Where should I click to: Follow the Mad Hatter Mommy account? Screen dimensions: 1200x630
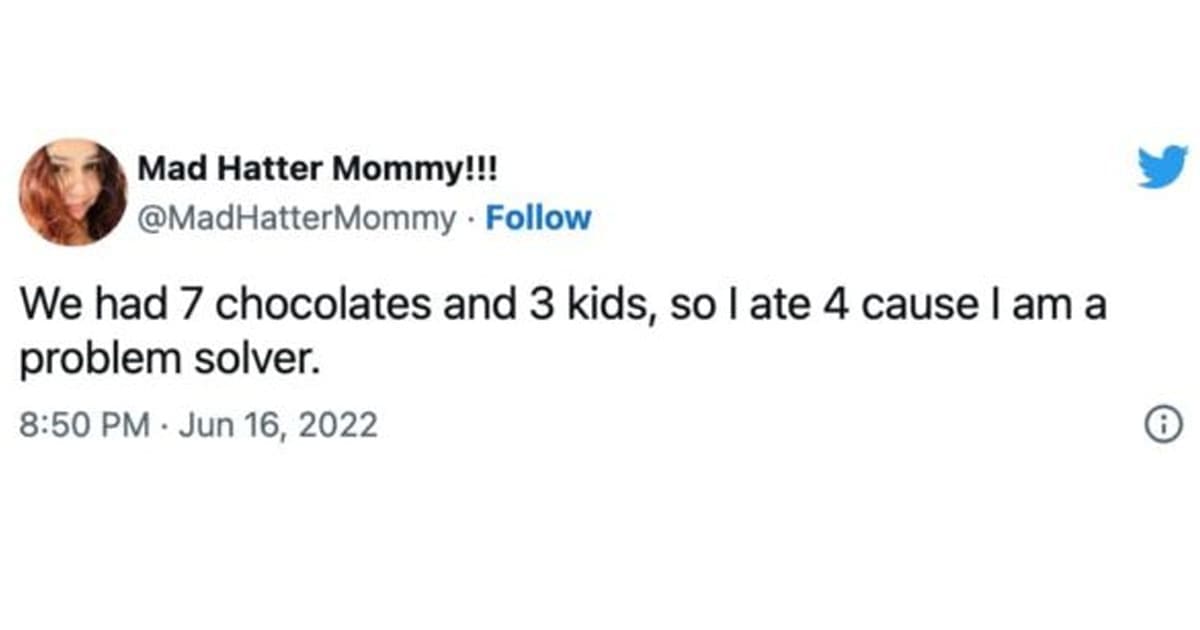coord(538,217)
